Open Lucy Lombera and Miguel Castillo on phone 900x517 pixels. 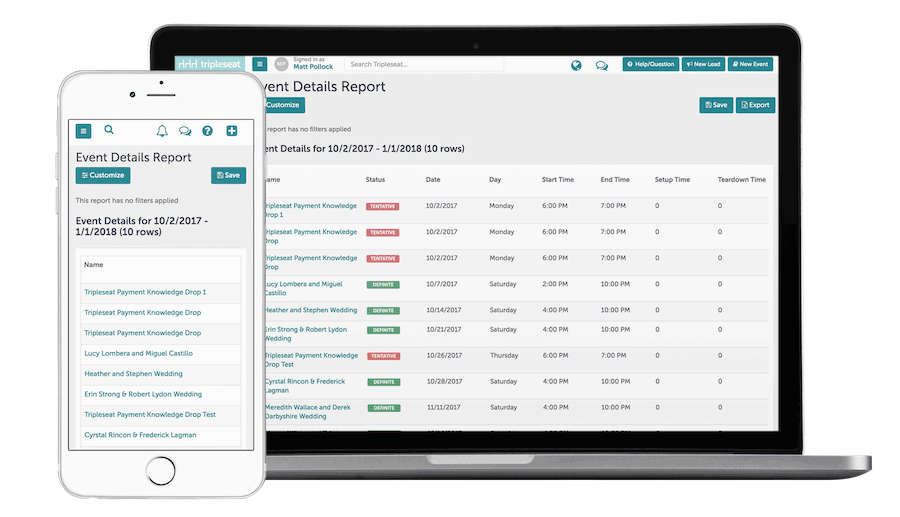pos(138,354)
